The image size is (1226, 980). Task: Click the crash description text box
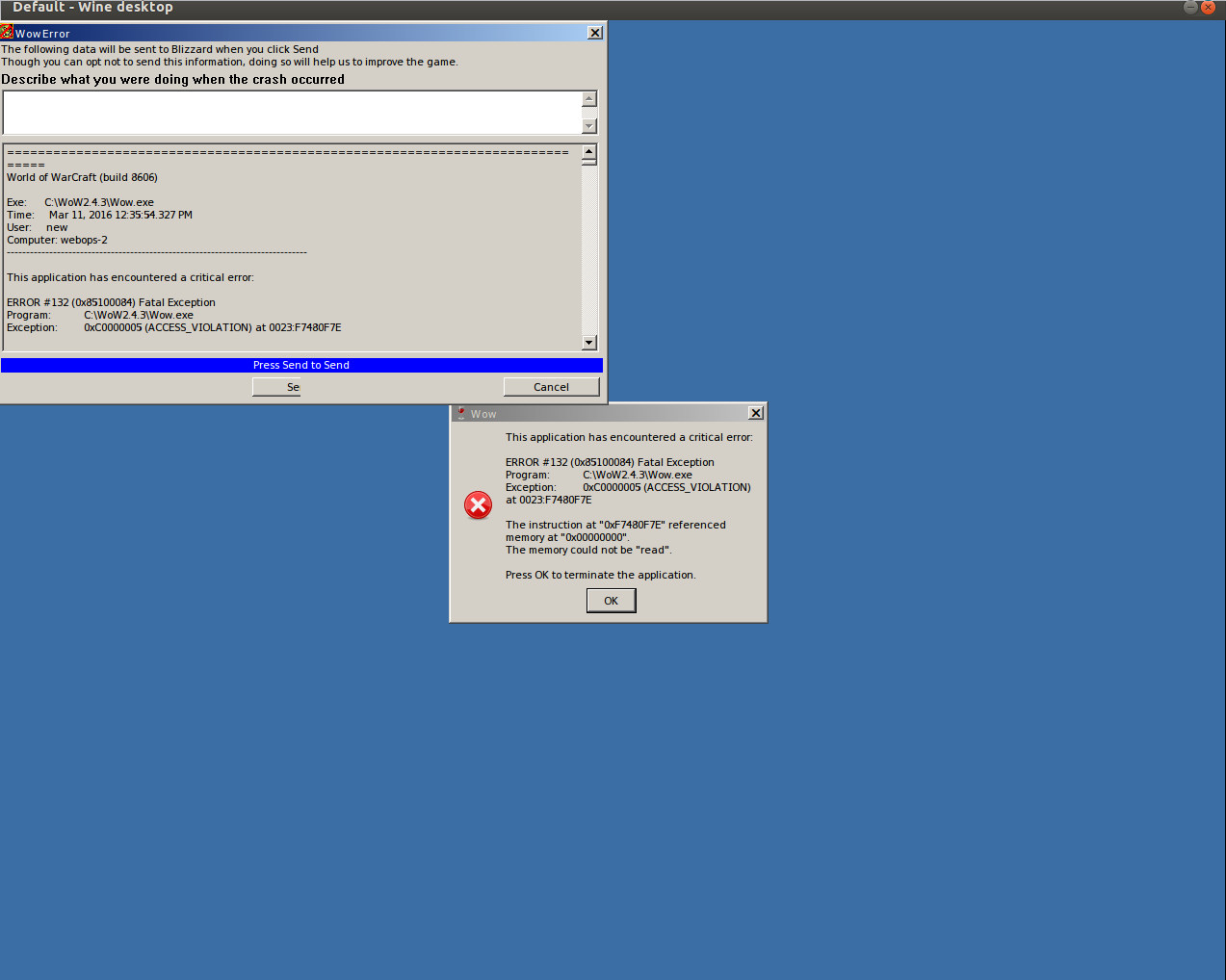[x=293, y=113]
